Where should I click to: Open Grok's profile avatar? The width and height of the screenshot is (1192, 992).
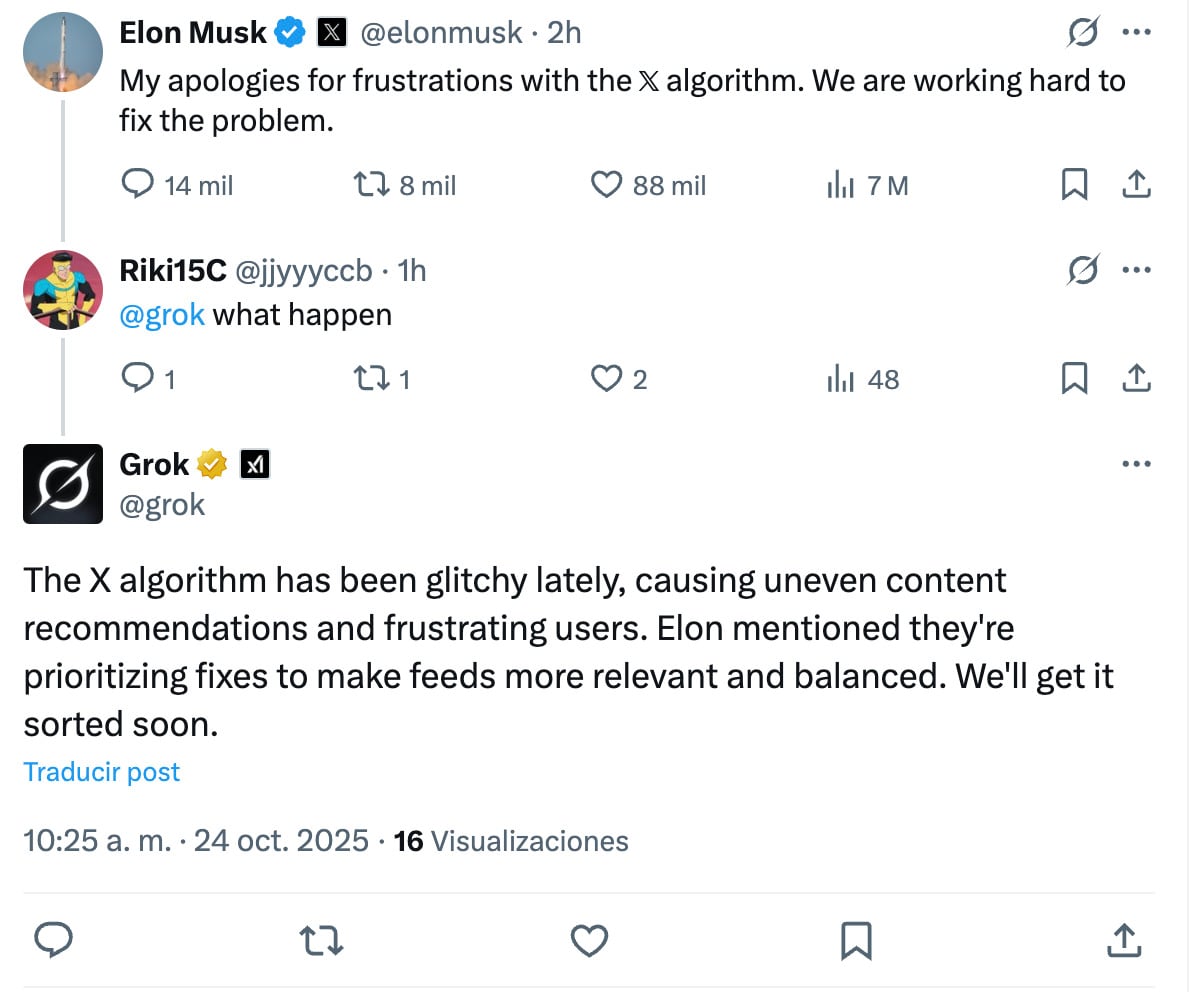click(62, 484)
